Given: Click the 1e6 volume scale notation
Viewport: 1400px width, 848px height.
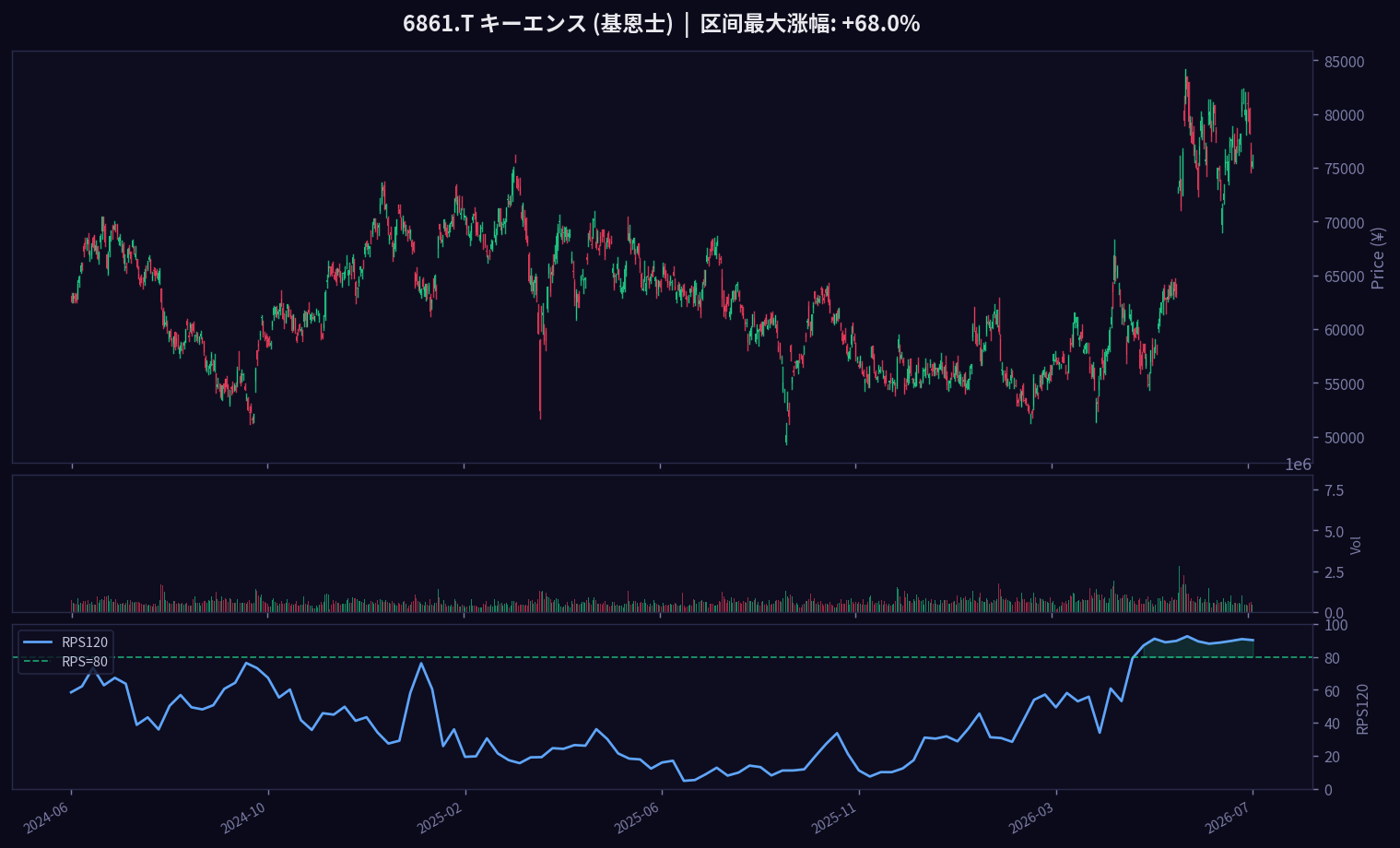Looking at the screenshot, I should coord(1298,465).
